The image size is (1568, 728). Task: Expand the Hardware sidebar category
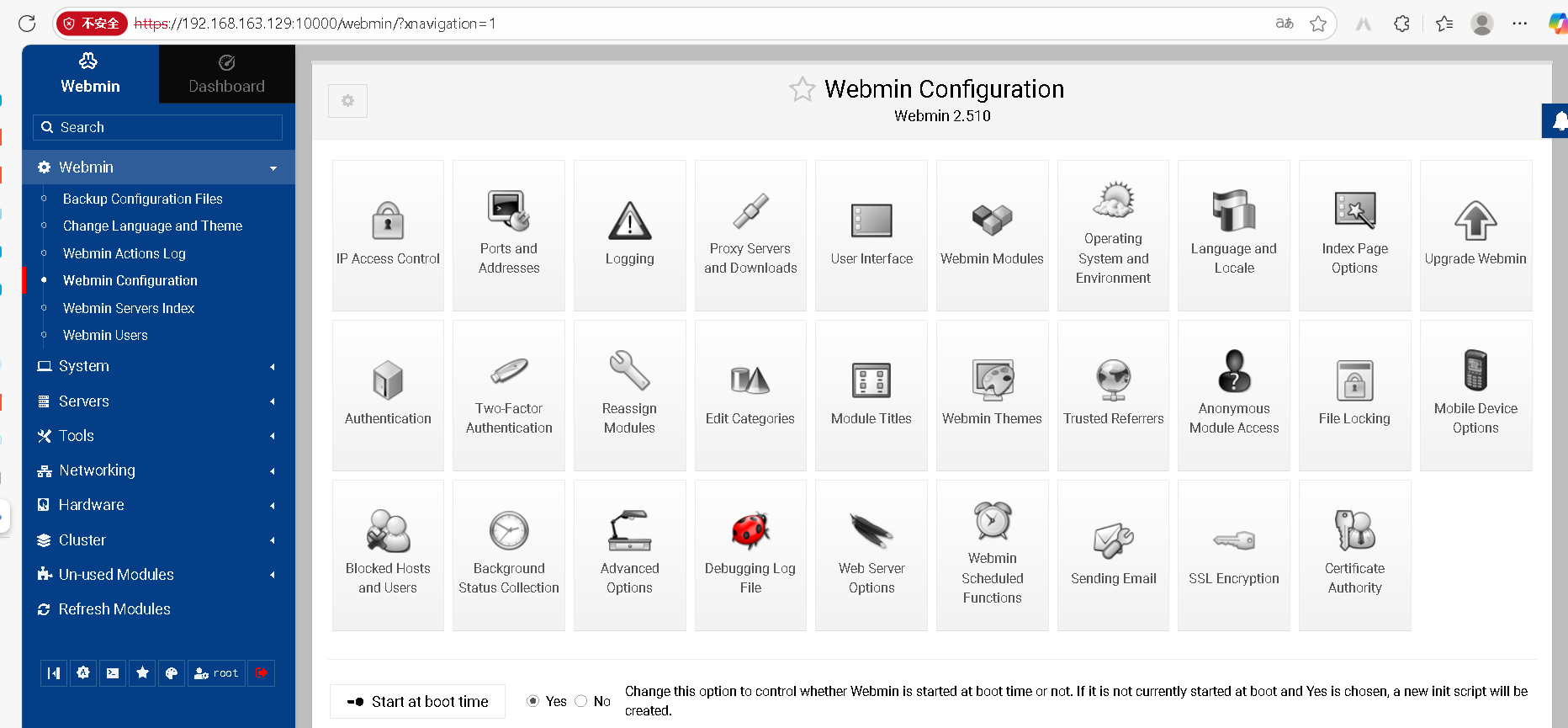pos(158,505)
